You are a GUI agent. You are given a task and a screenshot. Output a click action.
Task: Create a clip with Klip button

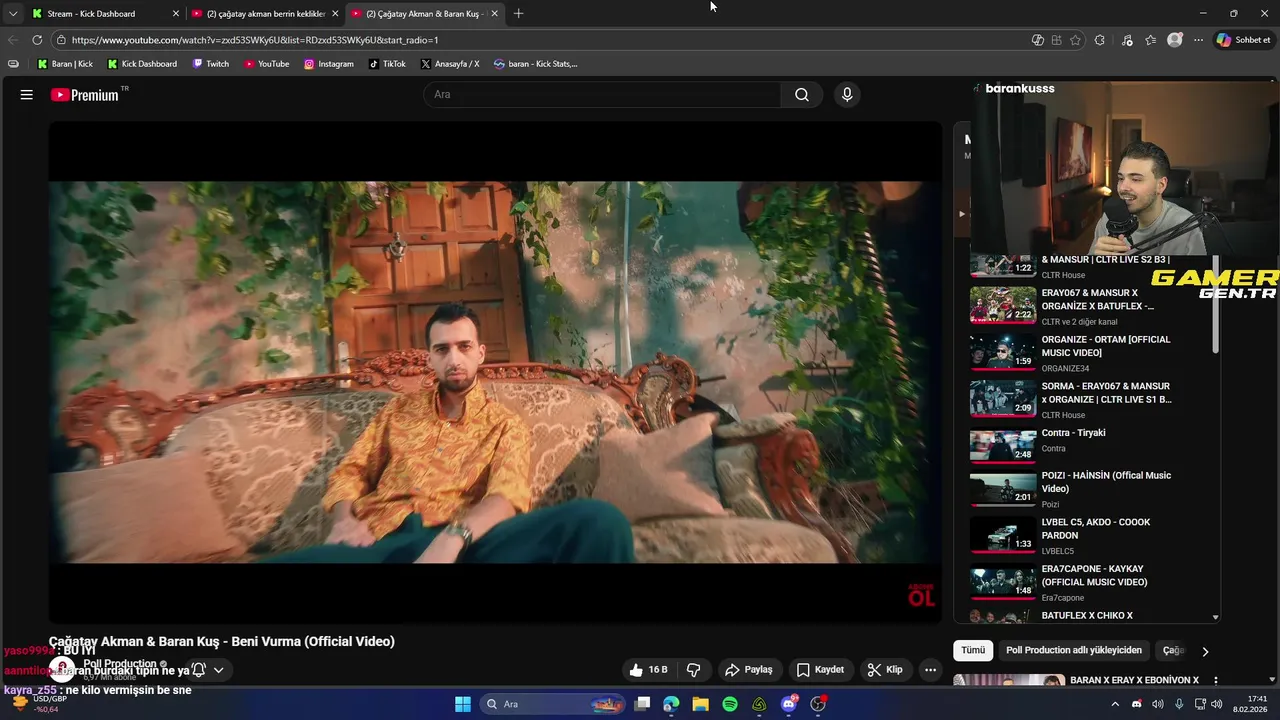pyautogui.click(x=885, y=670)
